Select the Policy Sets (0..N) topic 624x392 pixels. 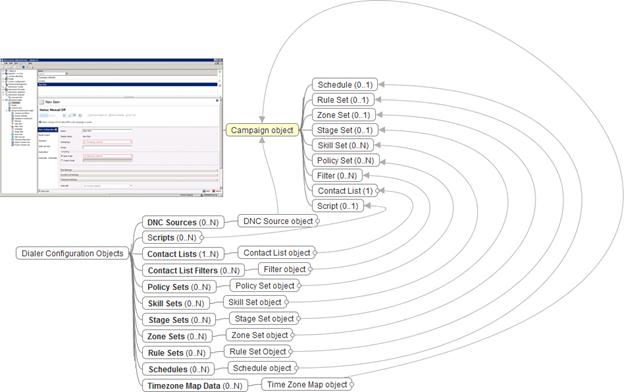[x=179, y=287]
